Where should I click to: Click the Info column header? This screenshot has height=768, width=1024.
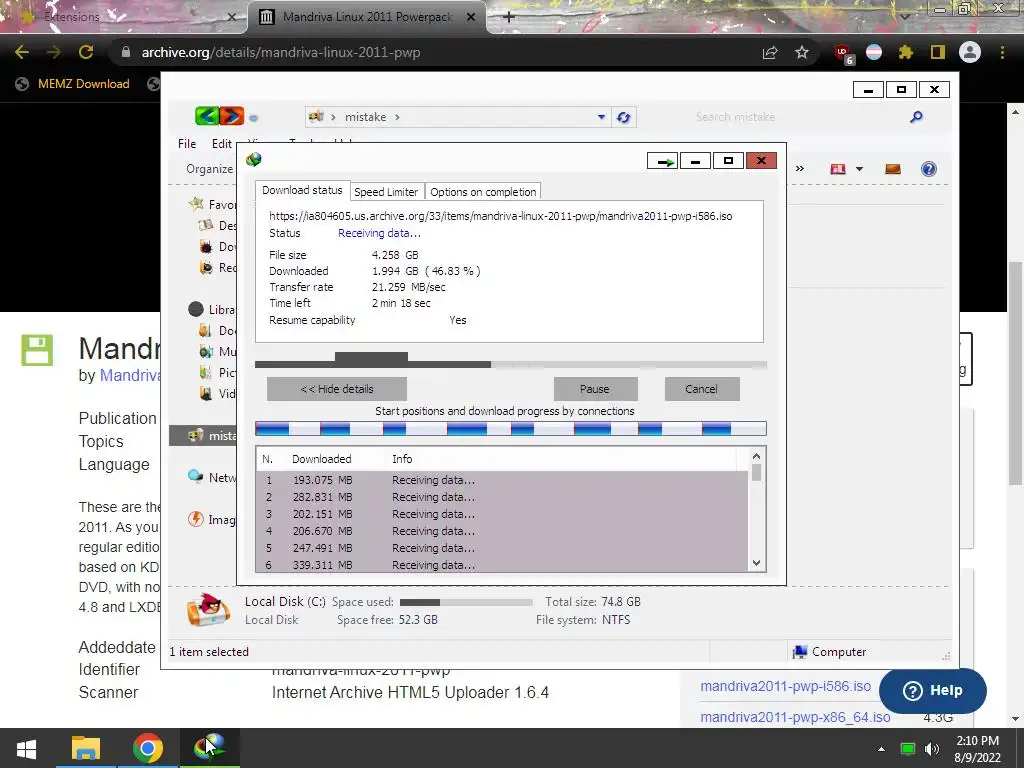(x=402, y=459)
